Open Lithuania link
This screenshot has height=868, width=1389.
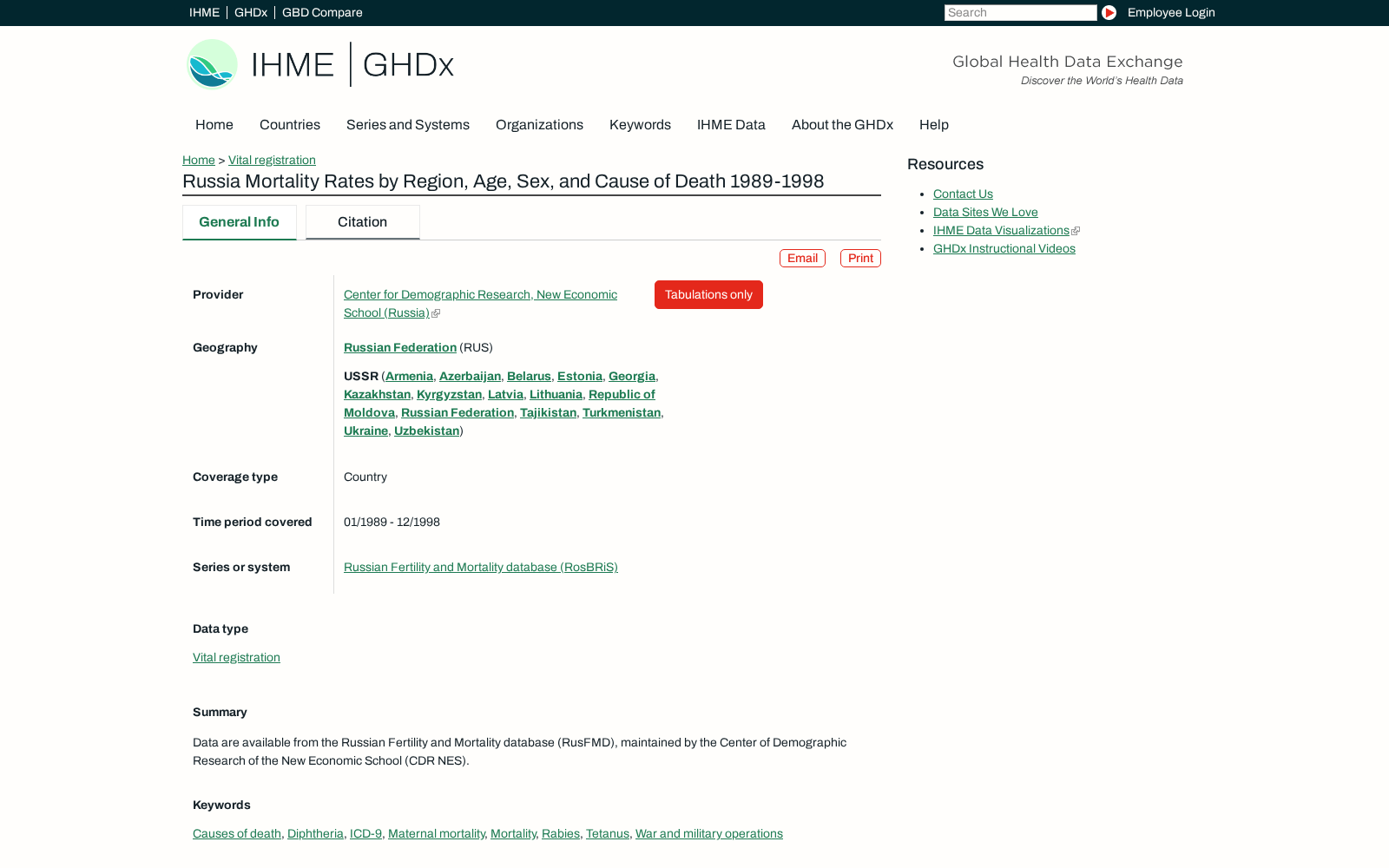(556, 395)
